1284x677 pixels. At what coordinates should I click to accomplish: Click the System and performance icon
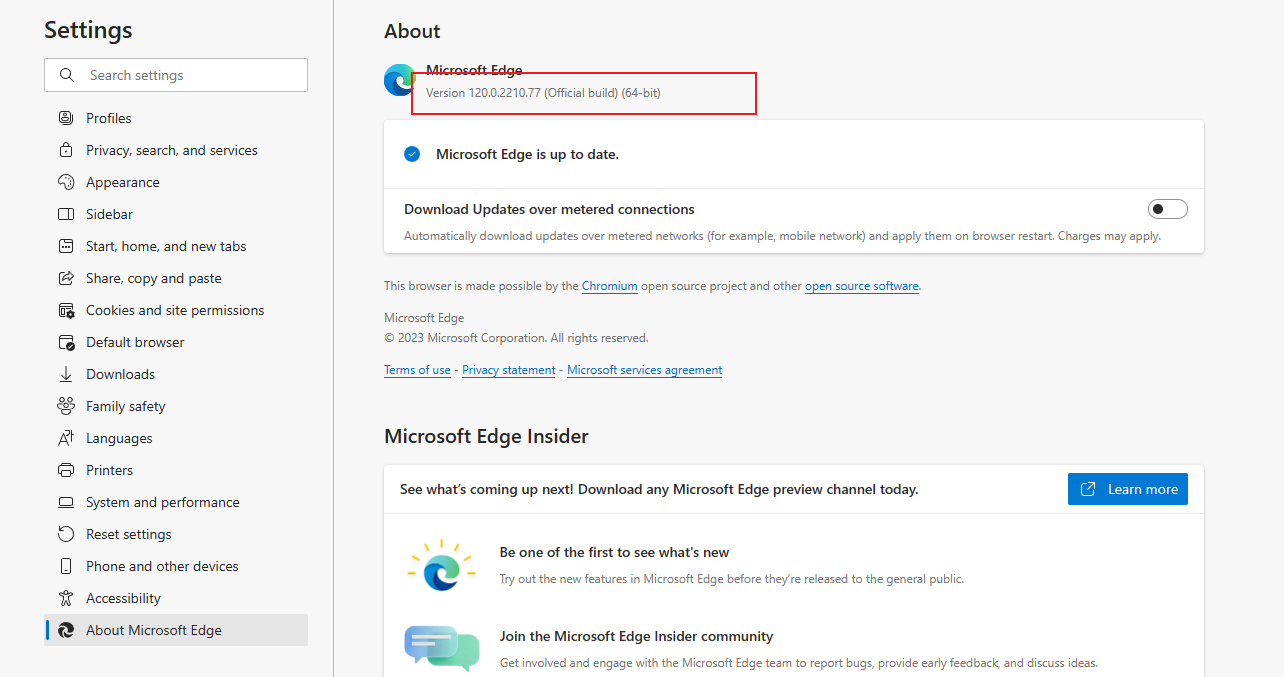[66, 502]
